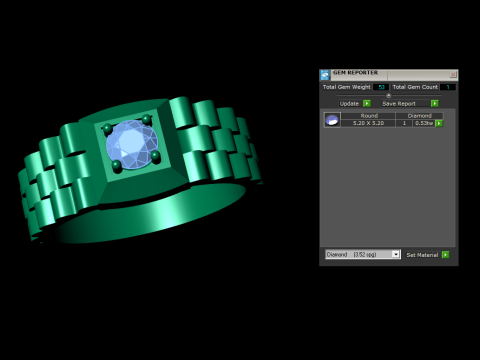Click the '0.53tw' weight cell
480x360 pixels.
[424, 123]
